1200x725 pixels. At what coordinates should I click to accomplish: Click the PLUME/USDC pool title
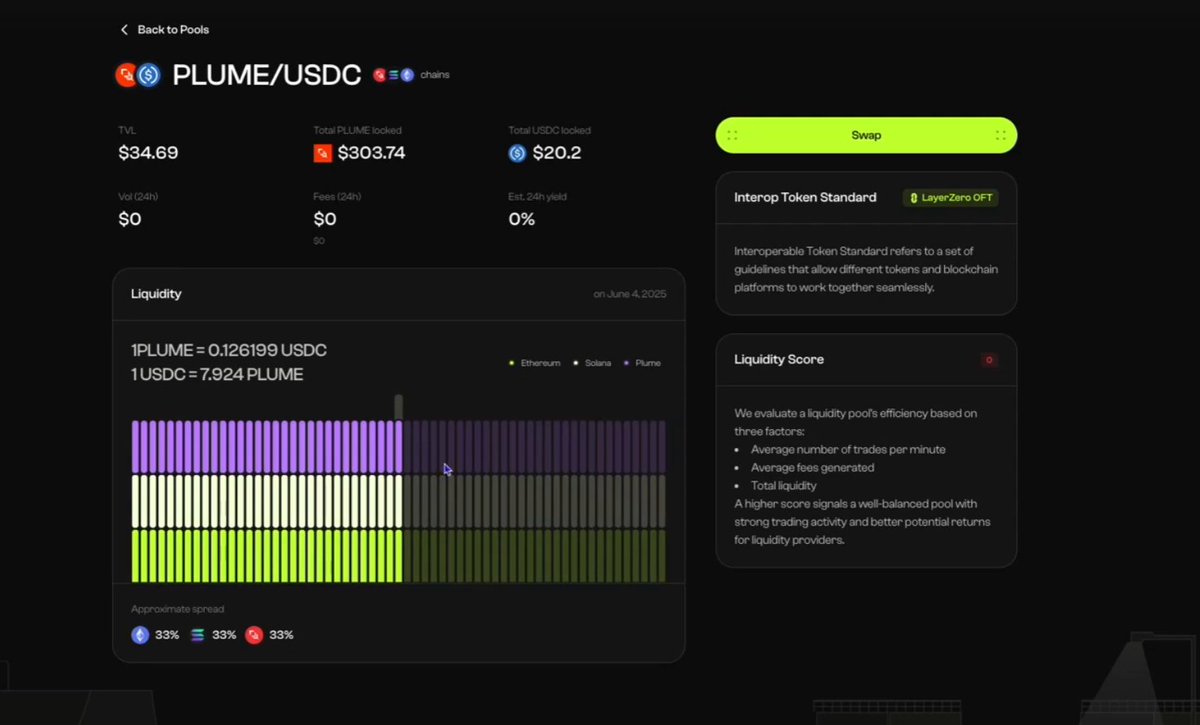[x=267, y=75]
